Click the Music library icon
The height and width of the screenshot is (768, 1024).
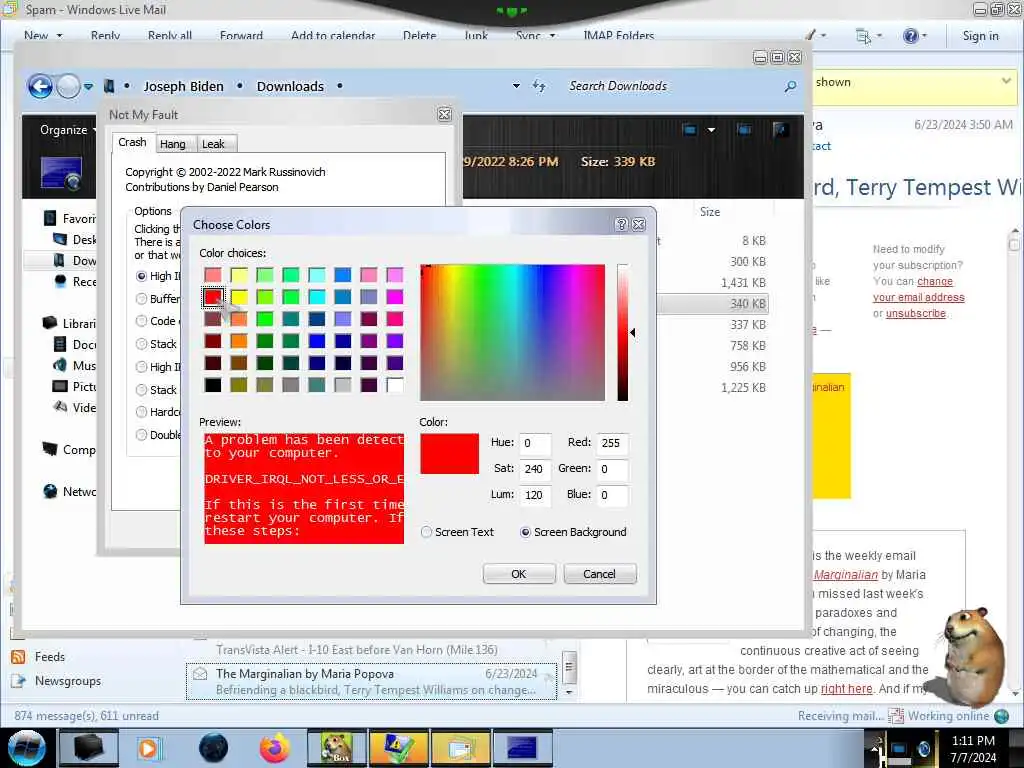pyautogui.click(x=59, y=365)
